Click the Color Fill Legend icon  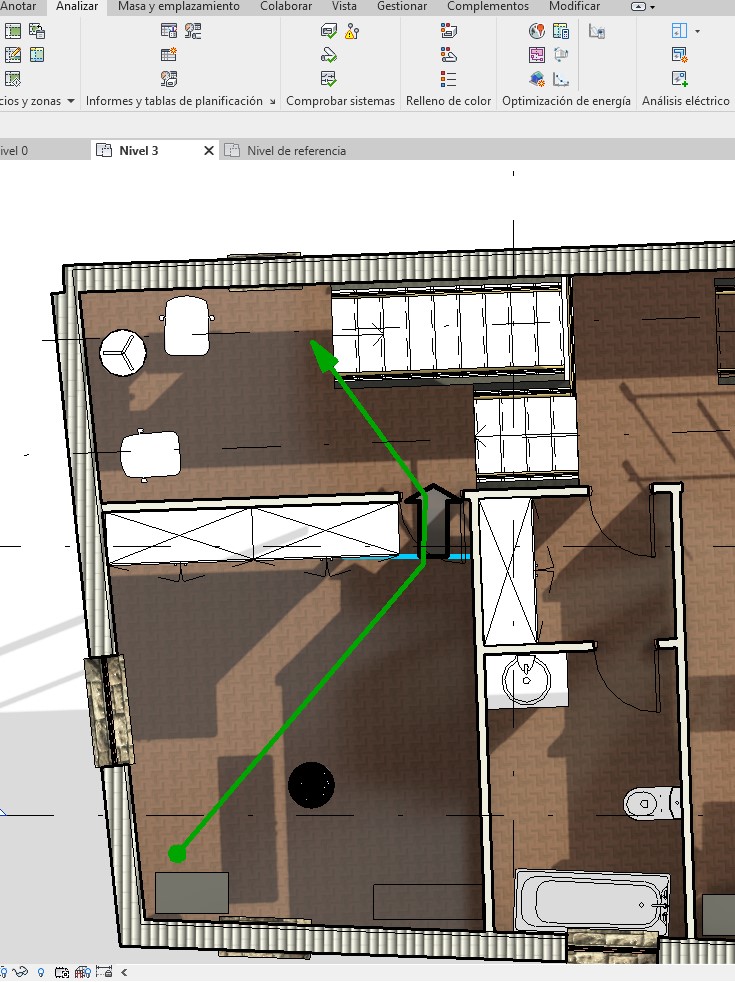[x=448, y=78]
